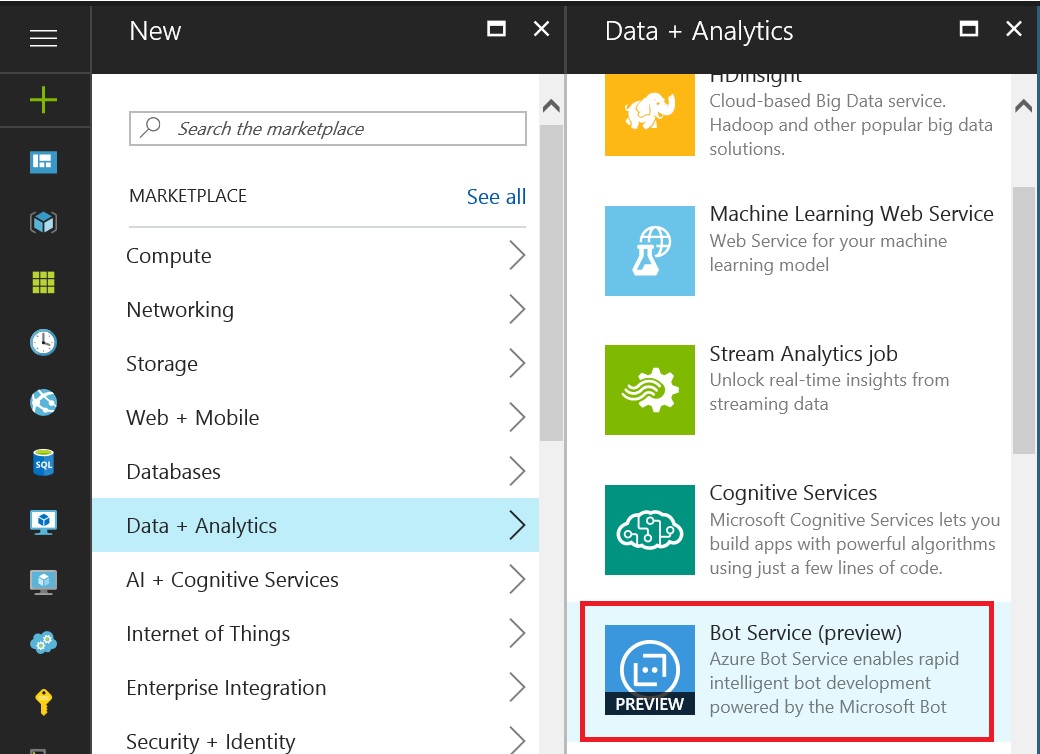Open the Recent clock icon in the sidebar
The image size is (1040, 754).
(44, 342)
